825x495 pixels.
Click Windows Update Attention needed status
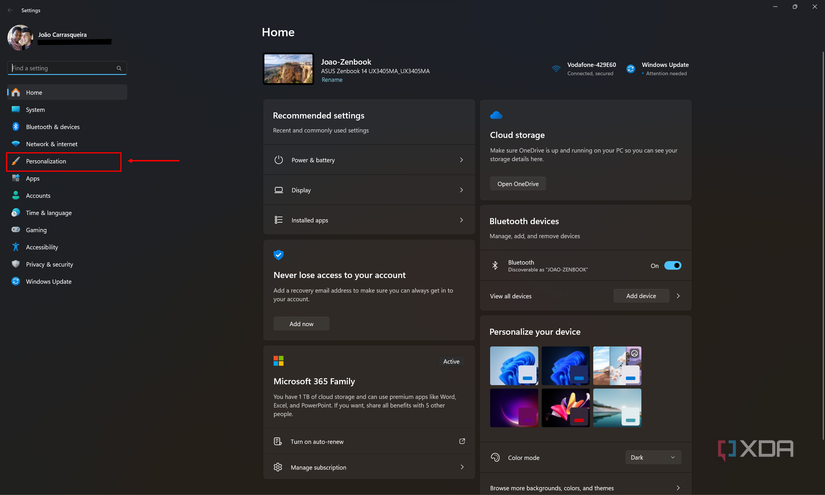click(658, 69)
